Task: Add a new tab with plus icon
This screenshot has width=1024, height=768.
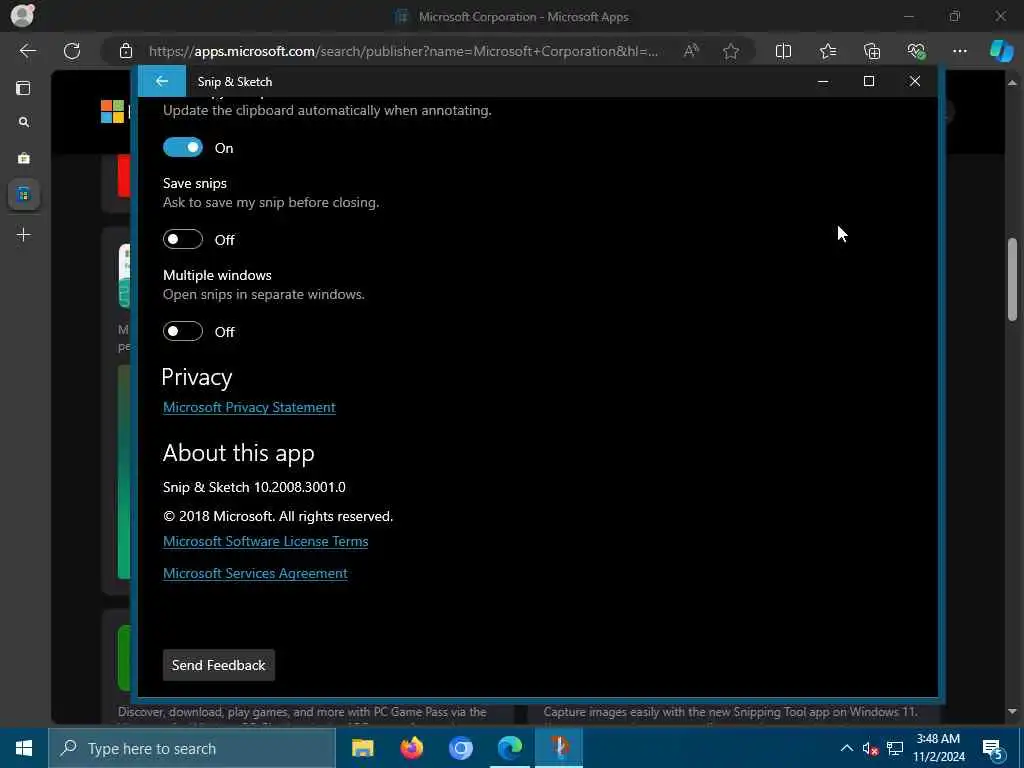Action: (x=24, y=234)
